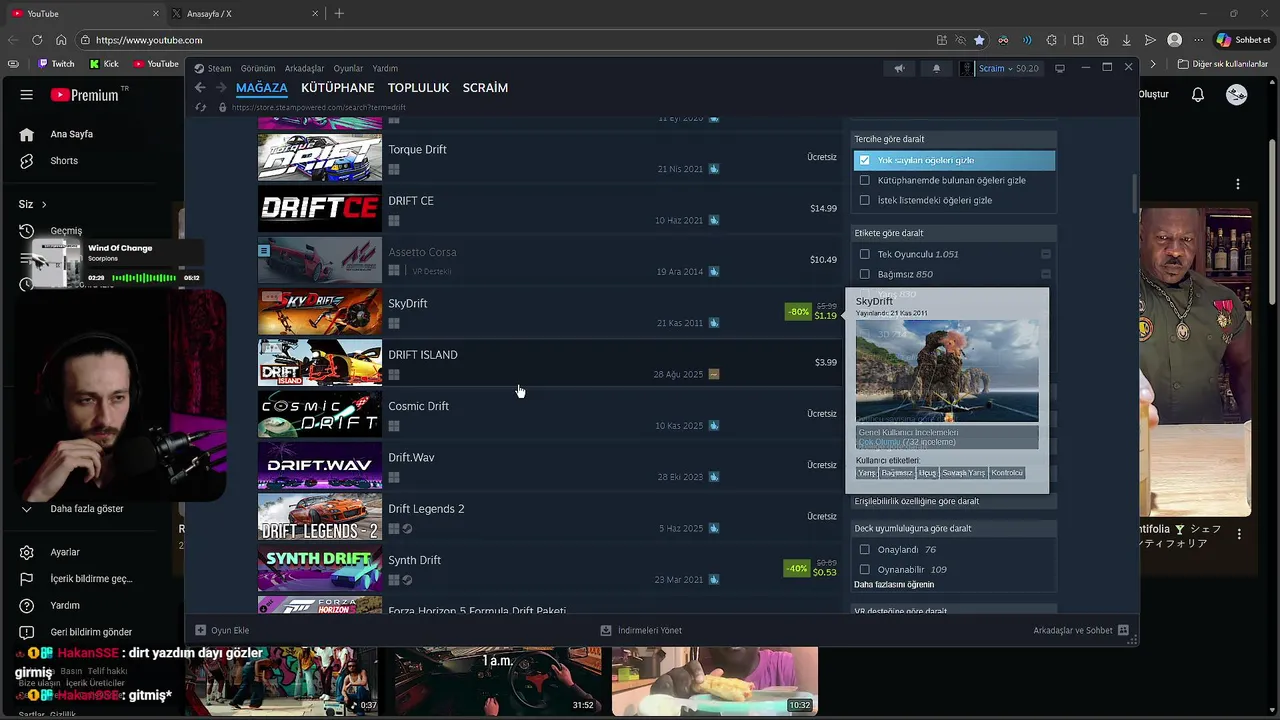
Task: Switch to the KÜTÜPHANE tab
Action: pyautogui.click(x=338, y=88)
